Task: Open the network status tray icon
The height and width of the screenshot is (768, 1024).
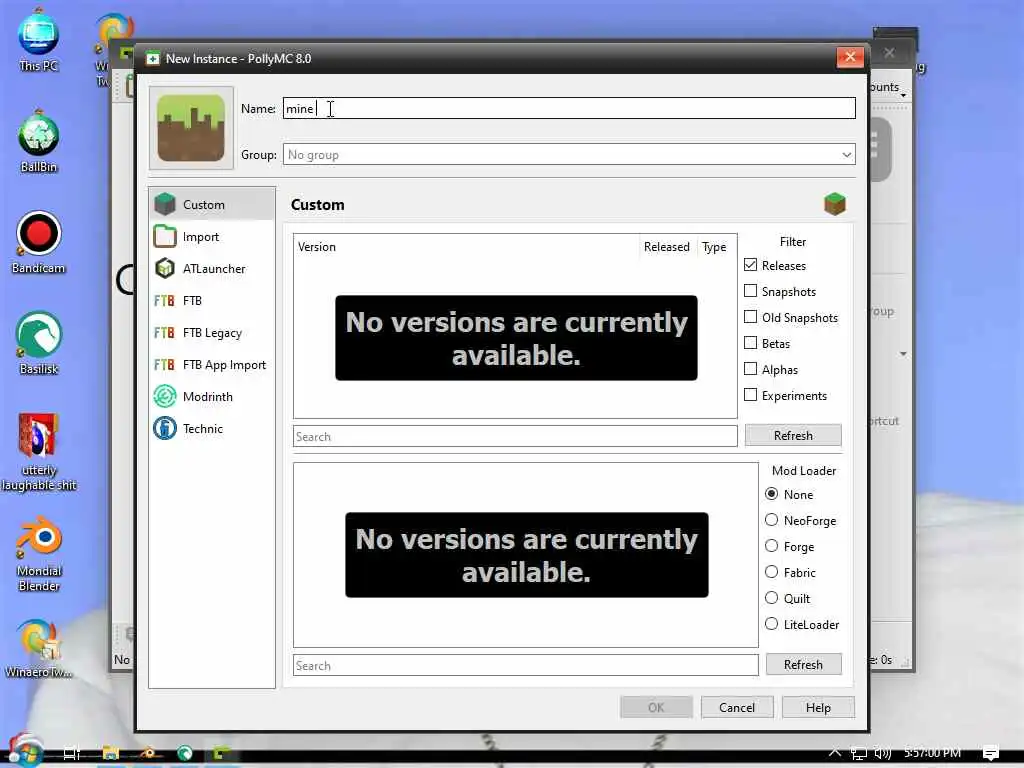Action: coord(859,753)
